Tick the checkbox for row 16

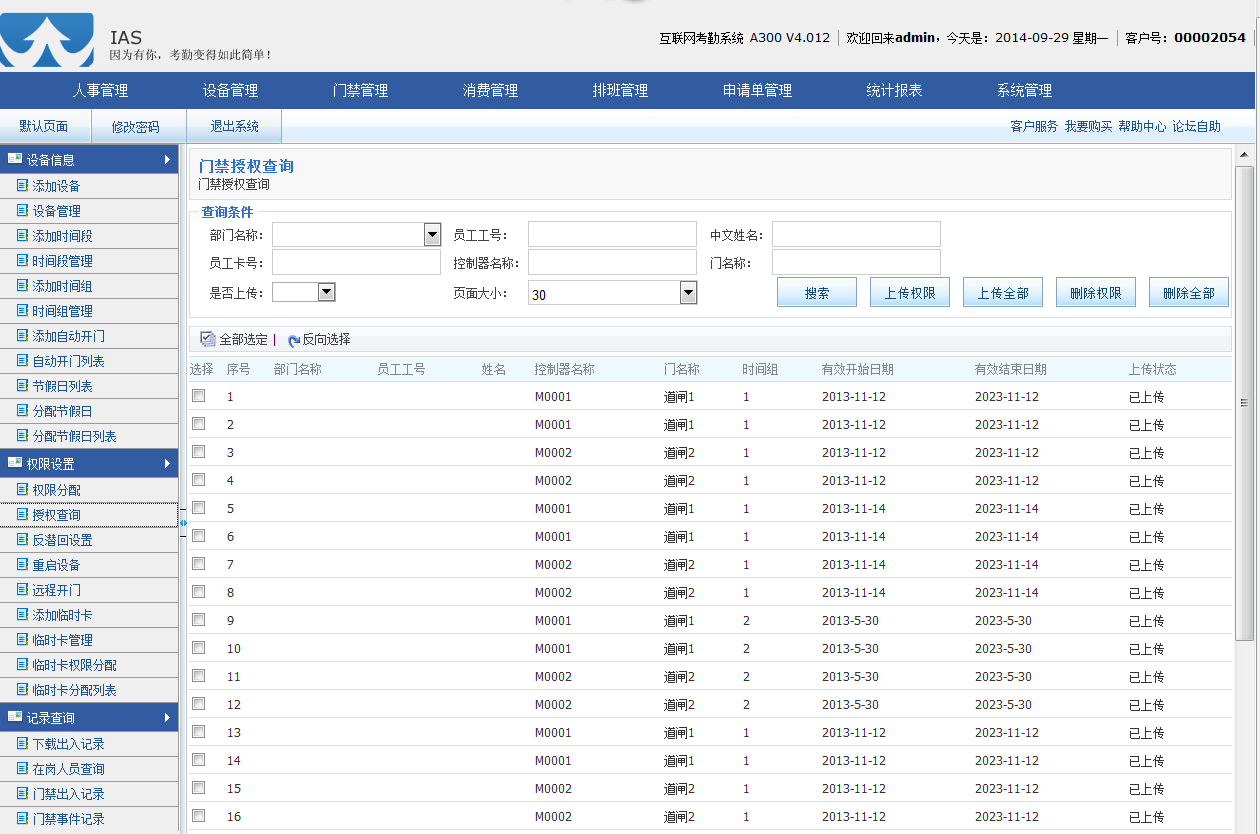(x=198, y=815)
